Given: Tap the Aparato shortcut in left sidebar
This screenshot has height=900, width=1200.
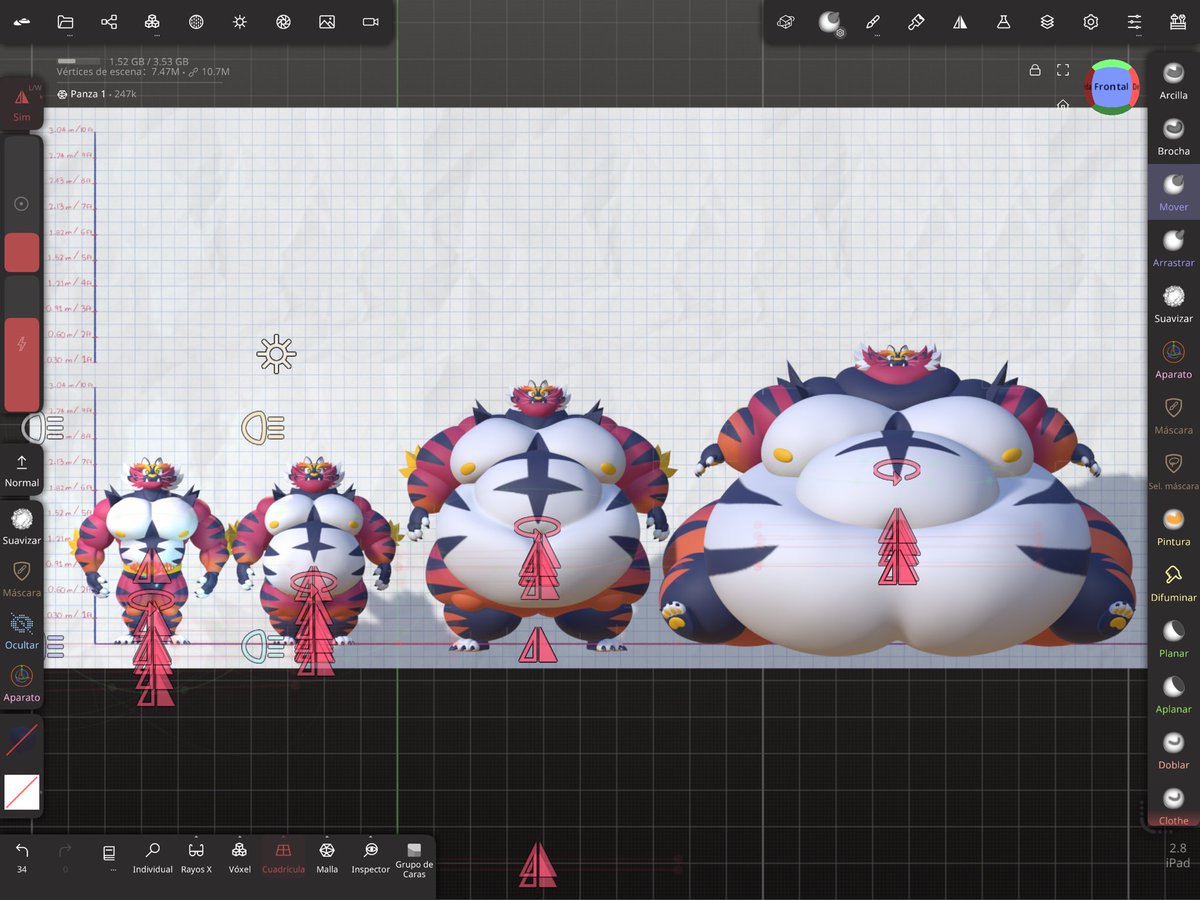Looking at the screenshot, I should 22,683.
